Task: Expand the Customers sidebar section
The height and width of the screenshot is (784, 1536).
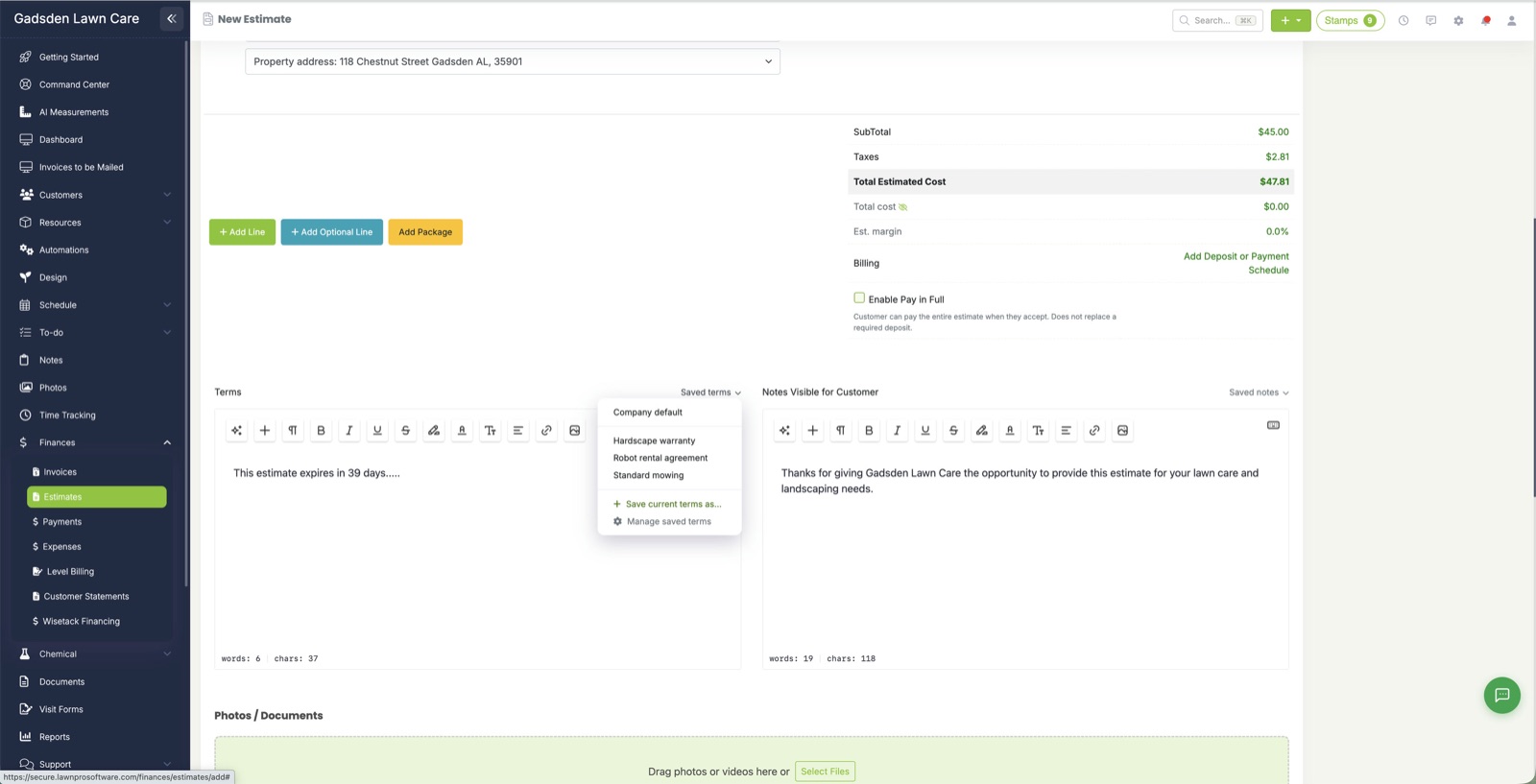Action: point(96,195)
